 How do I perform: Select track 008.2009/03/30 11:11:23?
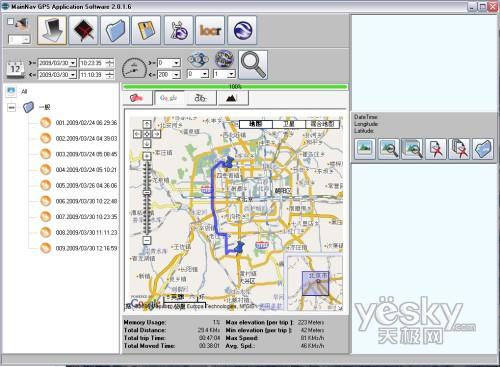click(x=86, y=232)
